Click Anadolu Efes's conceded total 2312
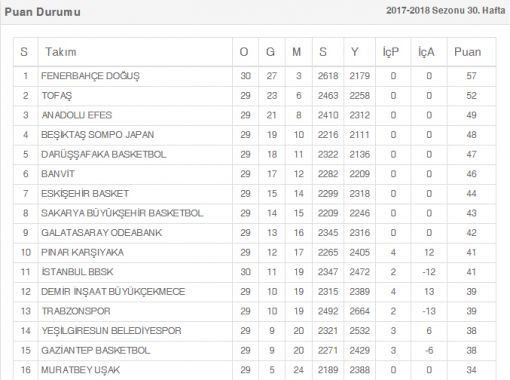Viewport: 510px width, 380px height. tap(360, 115)
